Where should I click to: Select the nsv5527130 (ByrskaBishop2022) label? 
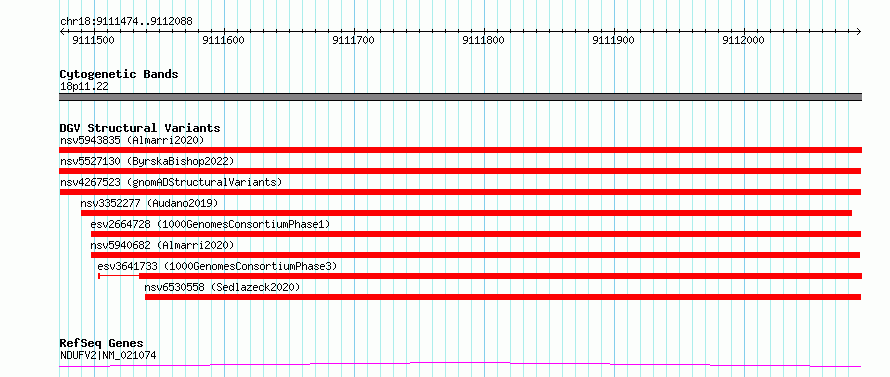tap(147, 161)
